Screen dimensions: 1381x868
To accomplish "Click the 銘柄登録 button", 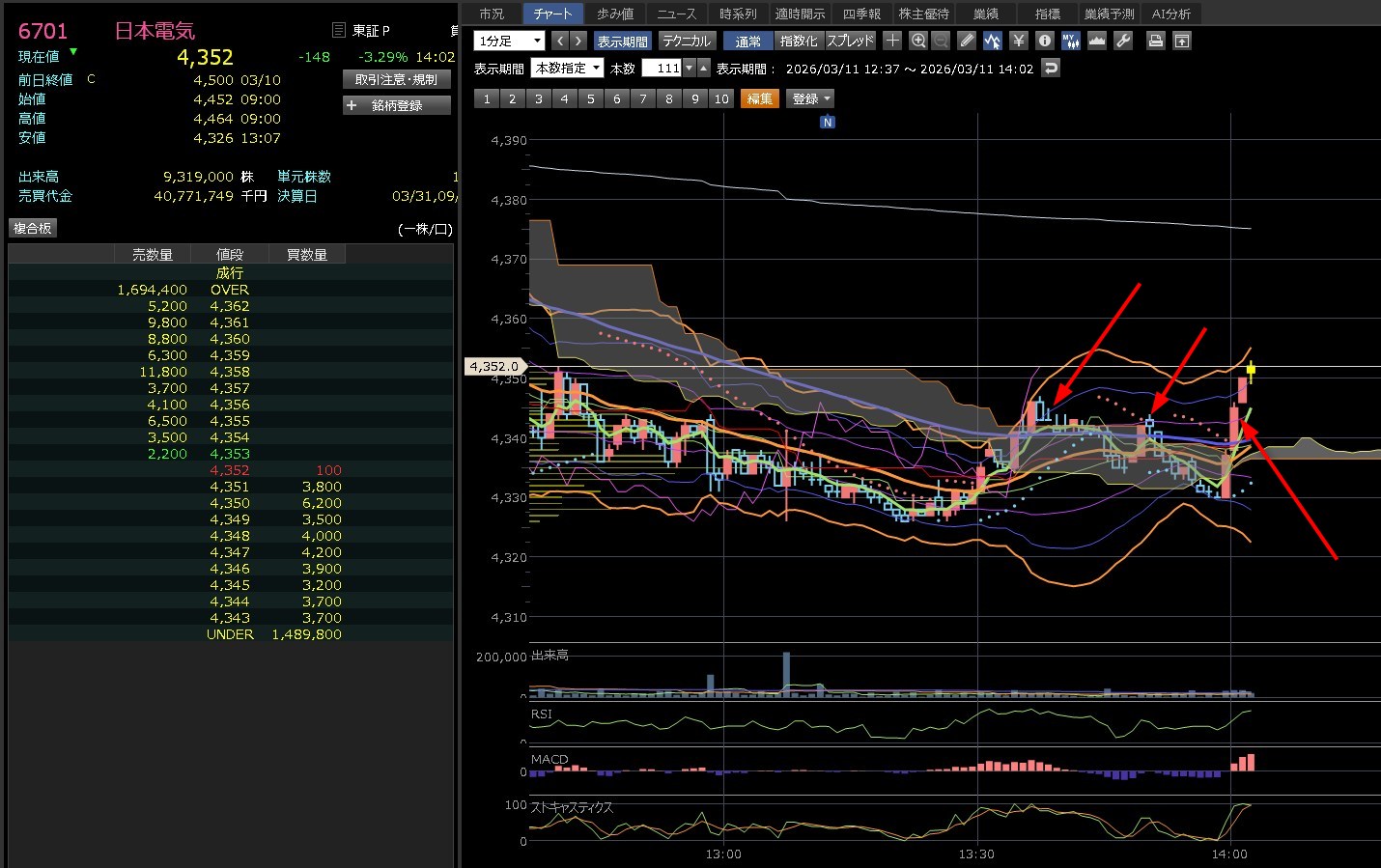I will (x=397, y=105).
